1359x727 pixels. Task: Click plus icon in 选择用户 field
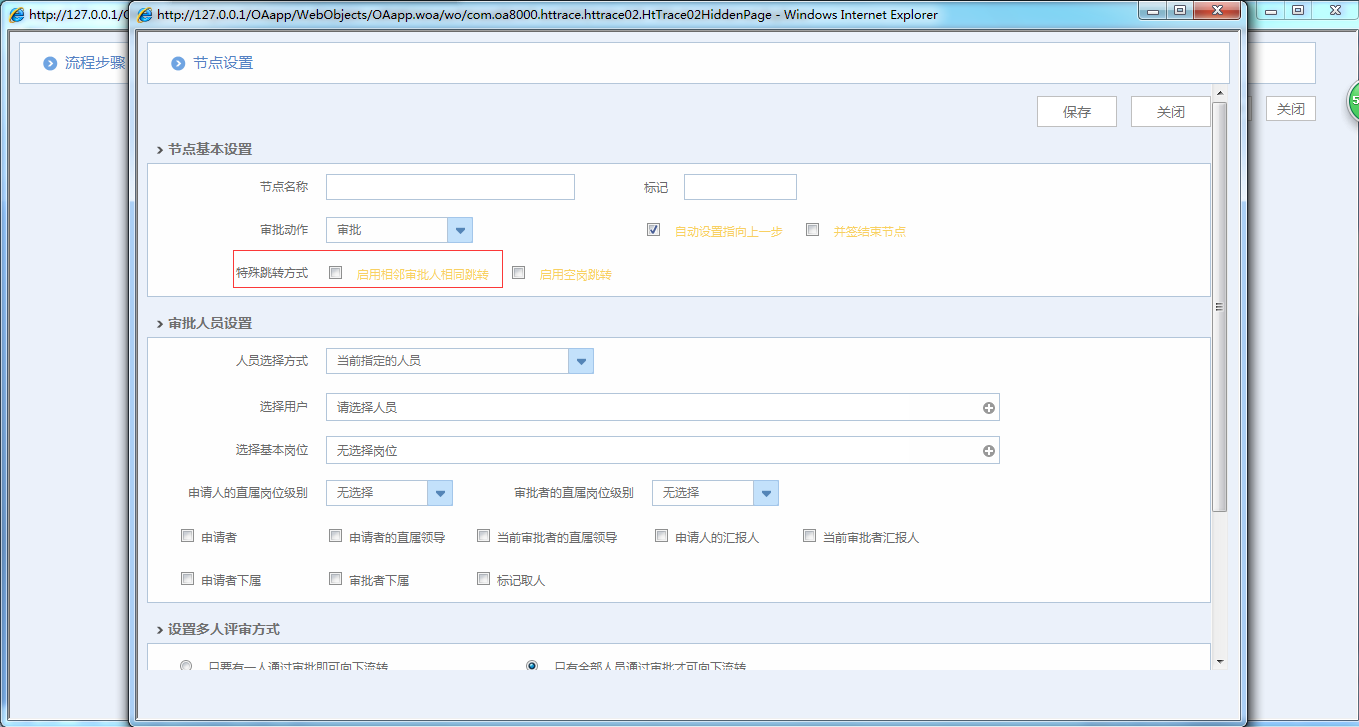coord(988,408)
